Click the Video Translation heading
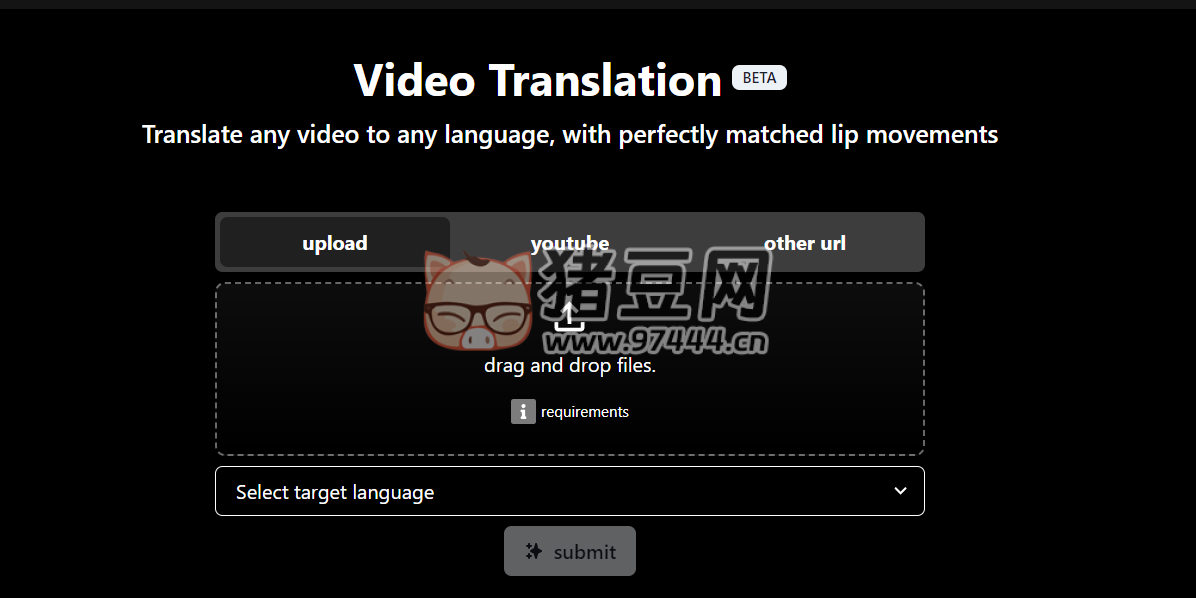 click(538, 79)
